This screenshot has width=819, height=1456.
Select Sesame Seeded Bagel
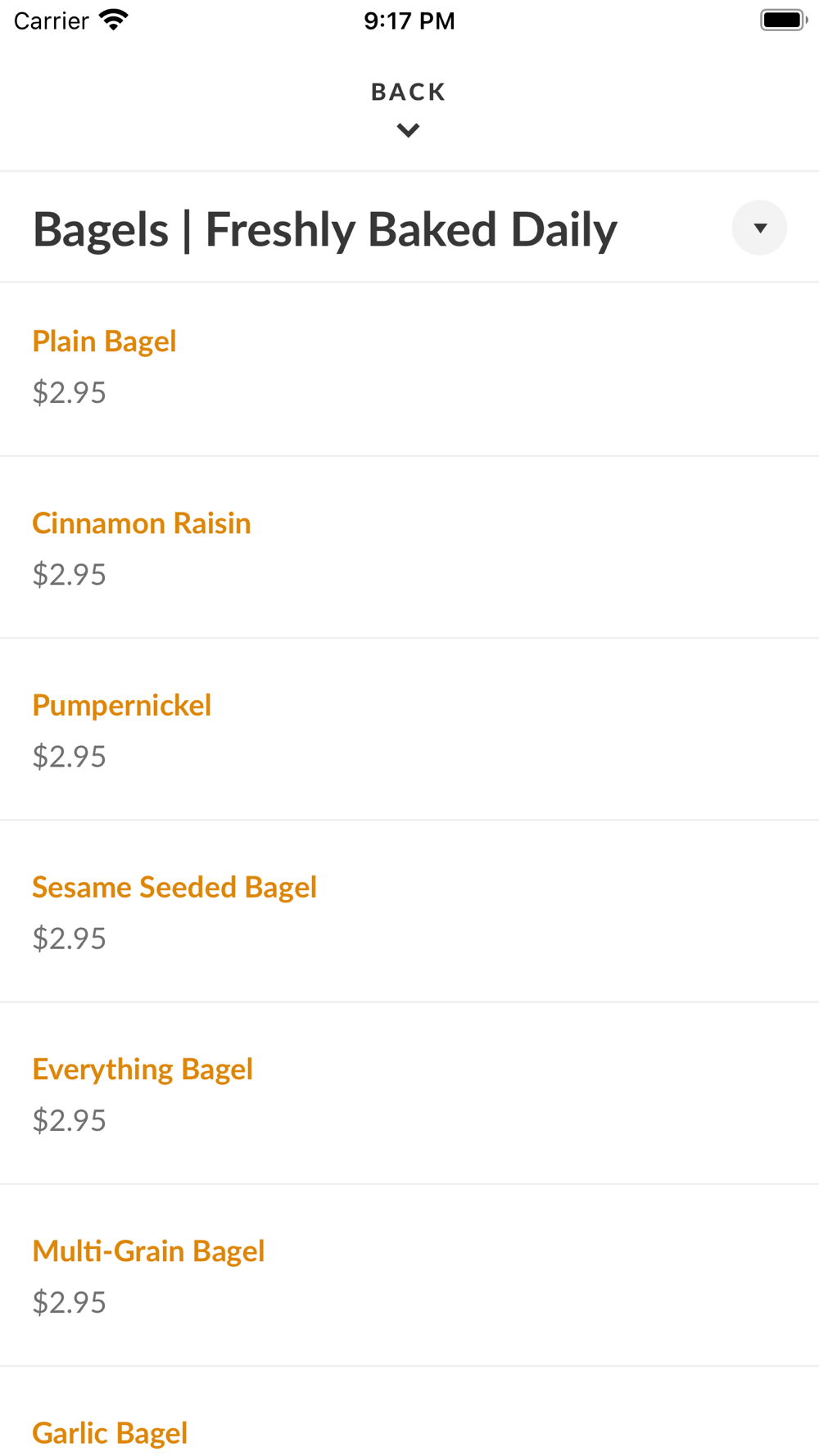click(174, 887)
